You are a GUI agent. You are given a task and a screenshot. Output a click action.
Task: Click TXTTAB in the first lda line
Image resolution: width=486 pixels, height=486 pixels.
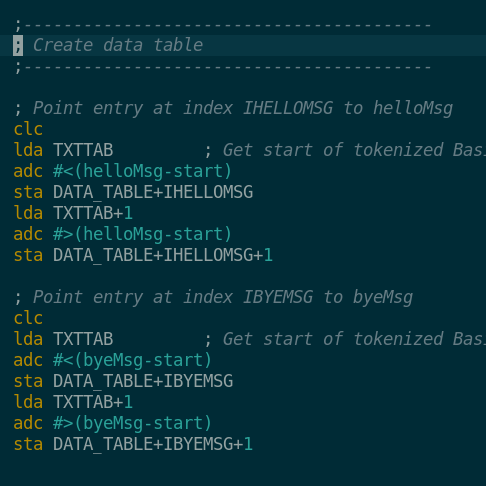coord(83,150)
